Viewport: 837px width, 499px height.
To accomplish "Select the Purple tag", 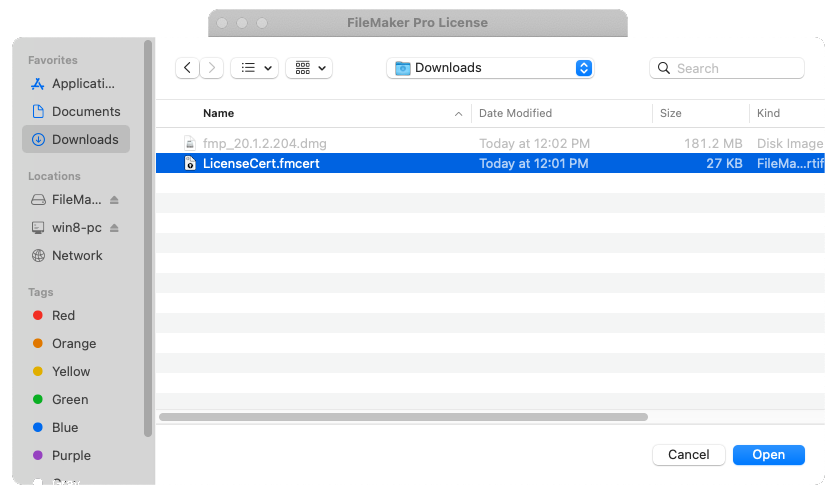I will [76, 455].
